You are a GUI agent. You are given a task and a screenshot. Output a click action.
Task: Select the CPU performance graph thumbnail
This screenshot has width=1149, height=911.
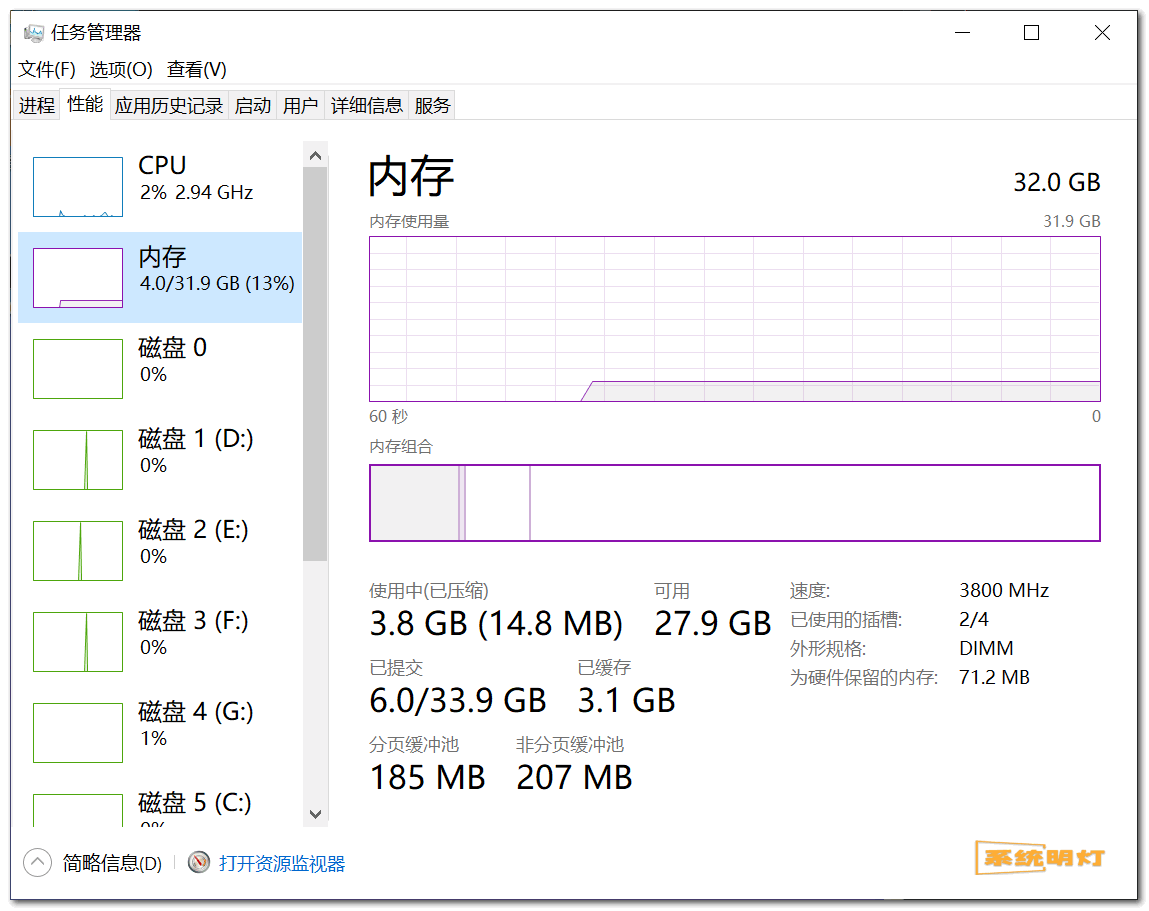point(78,187)
